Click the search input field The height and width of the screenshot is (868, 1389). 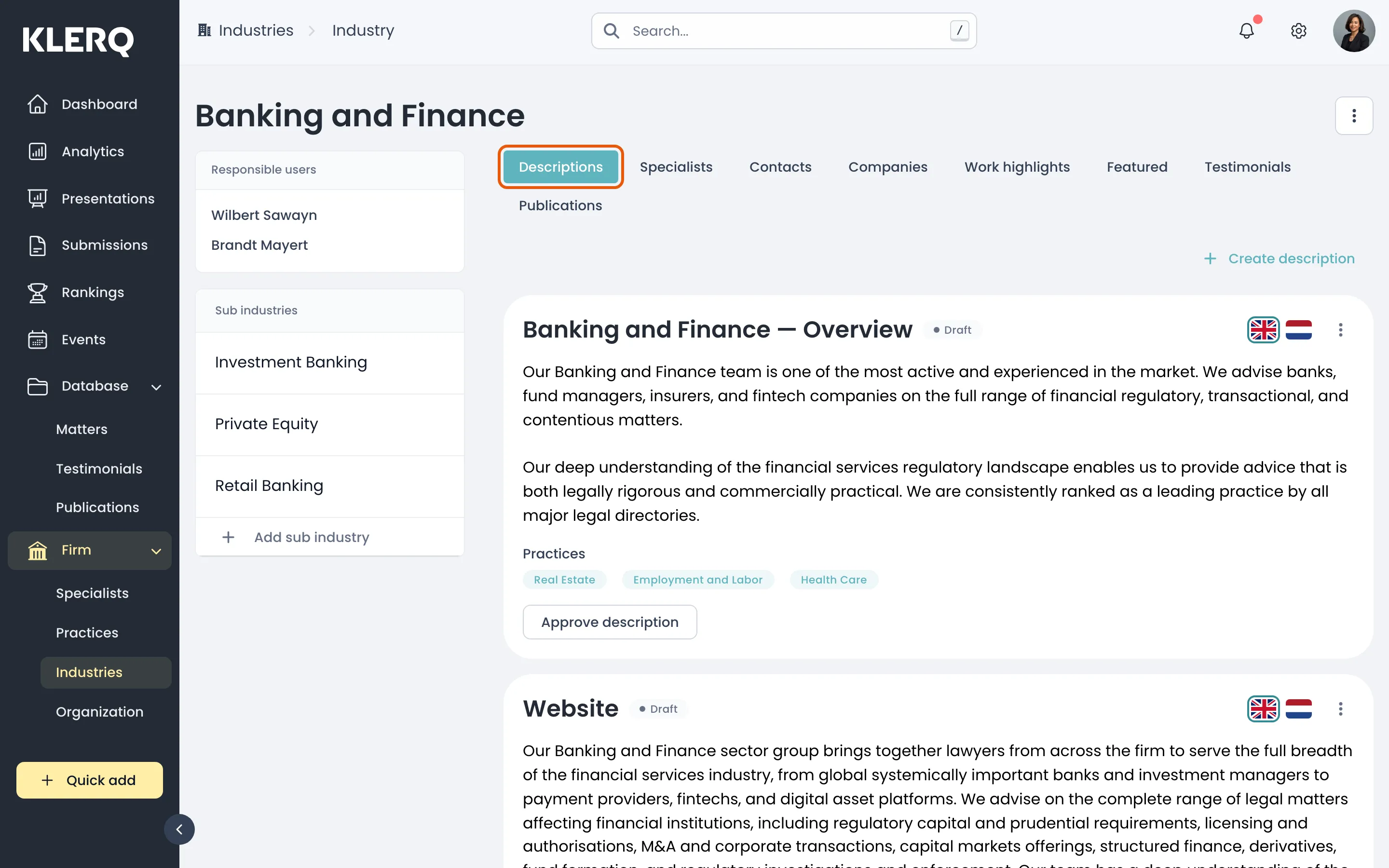tap(783, 30)
